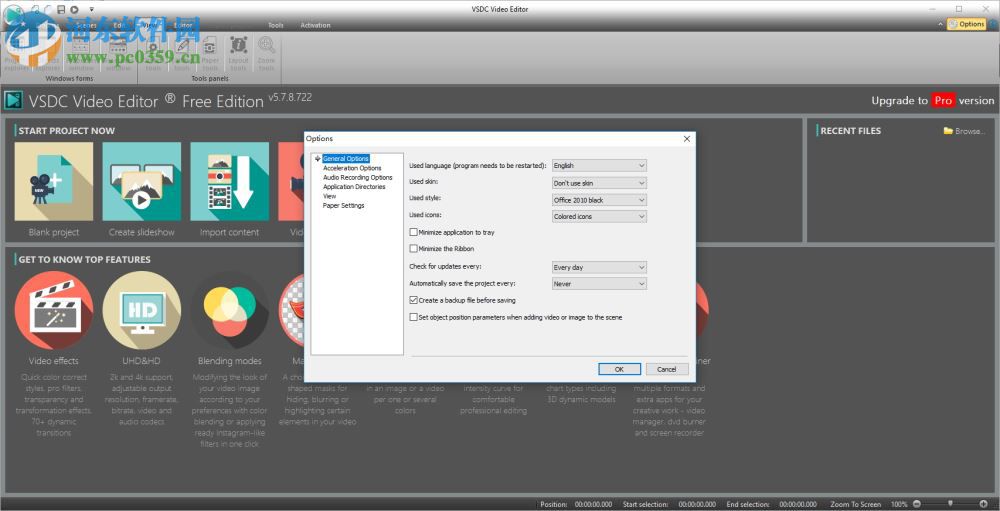The height and width of the screenshot is (511, 1000).
Task: Select Application Directories in the tree
Action: point(354,187)
